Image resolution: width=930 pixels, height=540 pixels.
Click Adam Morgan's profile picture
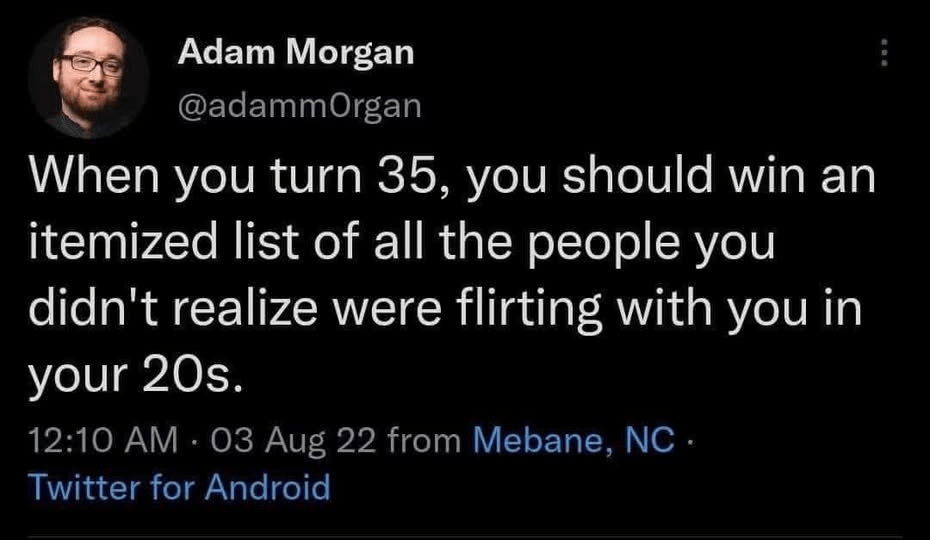[89, 77]
